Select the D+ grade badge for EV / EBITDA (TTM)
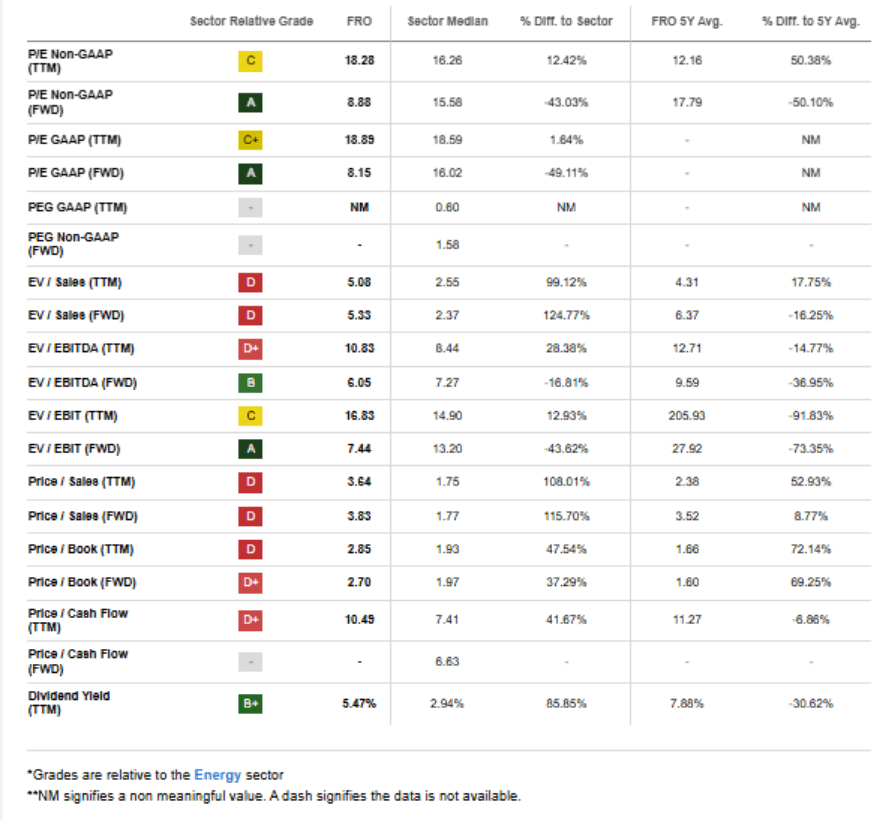Image resolution: width=883 pixels, height=820 pixels. [x=250, y=349]
